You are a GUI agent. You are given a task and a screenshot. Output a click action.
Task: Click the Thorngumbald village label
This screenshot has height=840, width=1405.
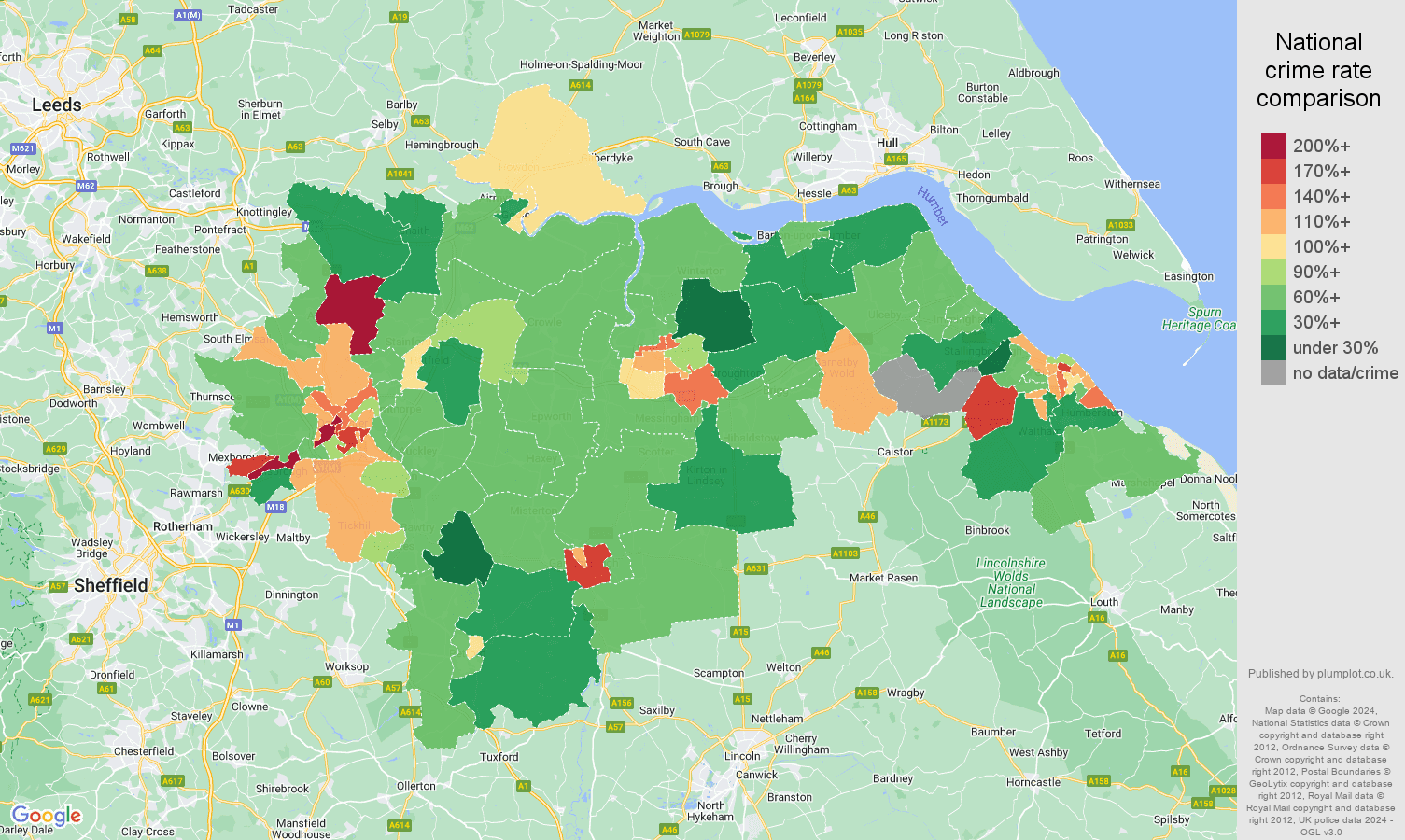991,198
